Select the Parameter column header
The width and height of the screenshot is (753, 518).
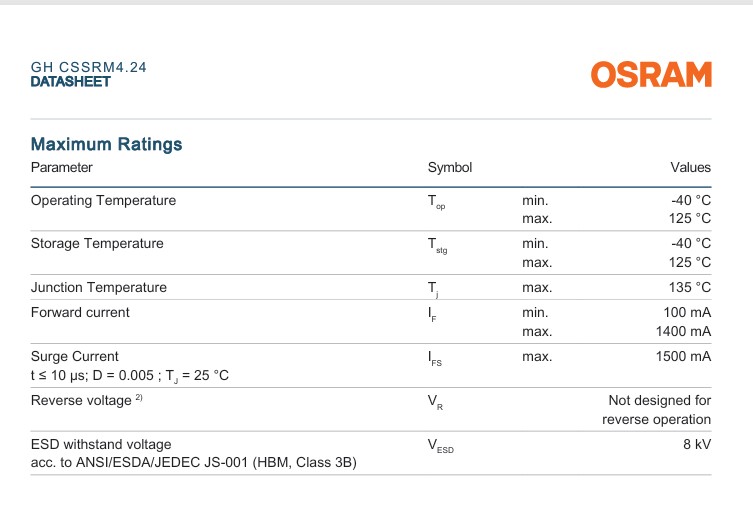coord(61,168)
